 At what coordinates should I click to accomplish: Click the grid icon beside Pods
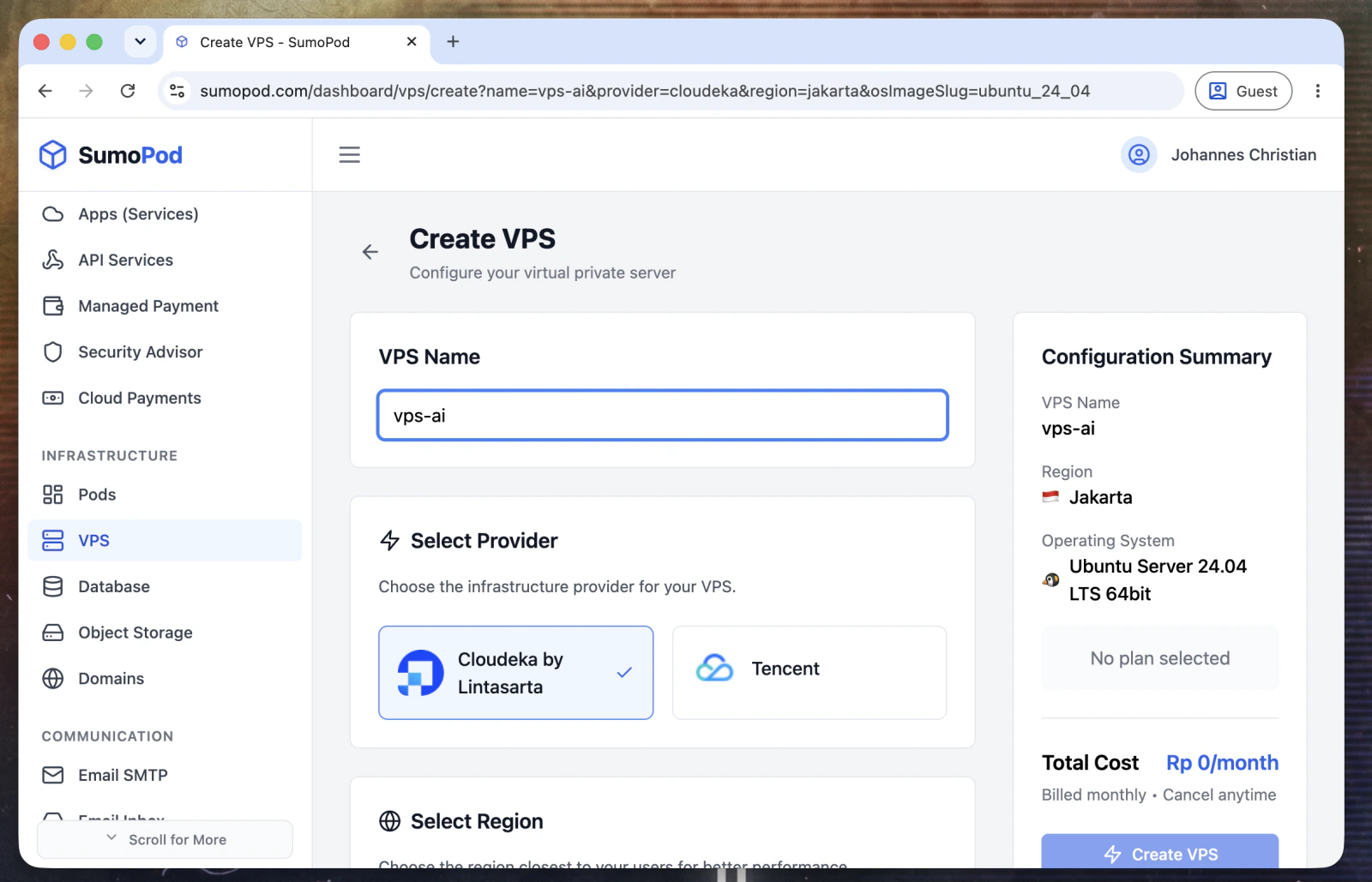[53, 495]
